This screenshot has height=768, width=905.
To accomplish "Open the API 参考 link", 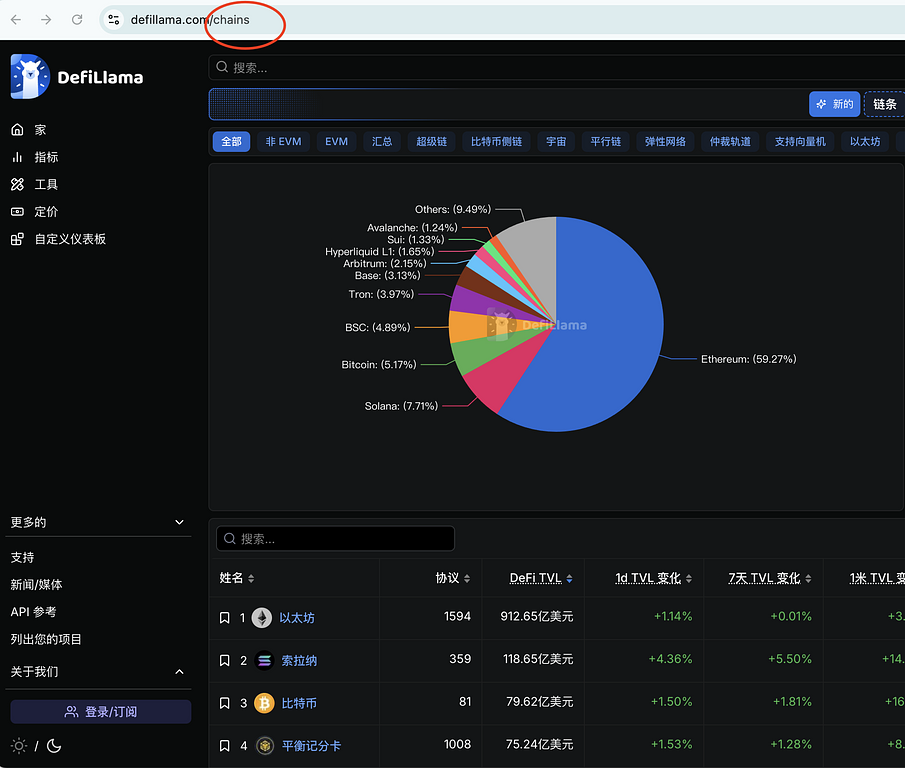I will [x=34, y=612].
